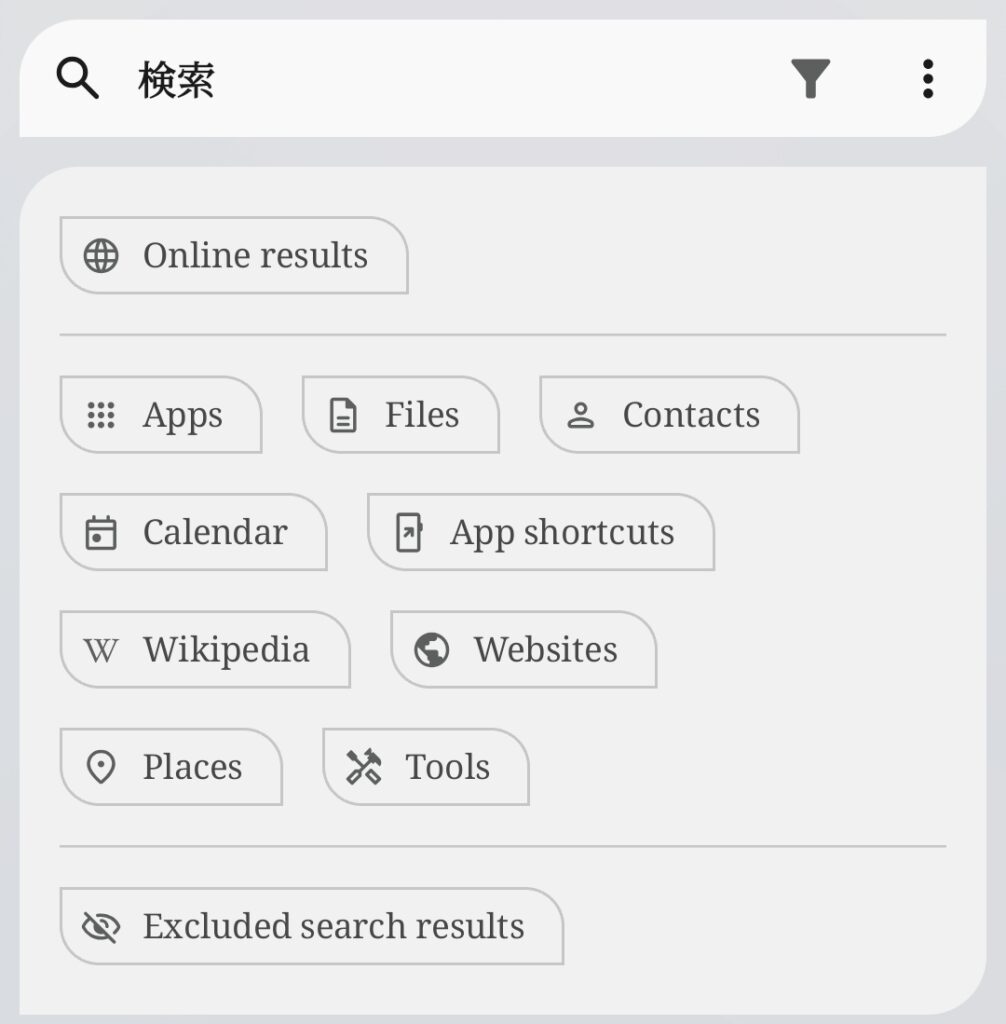Click the map pin icon on Places
This screenshot has height=1024, width=1006.
[101, 768]
